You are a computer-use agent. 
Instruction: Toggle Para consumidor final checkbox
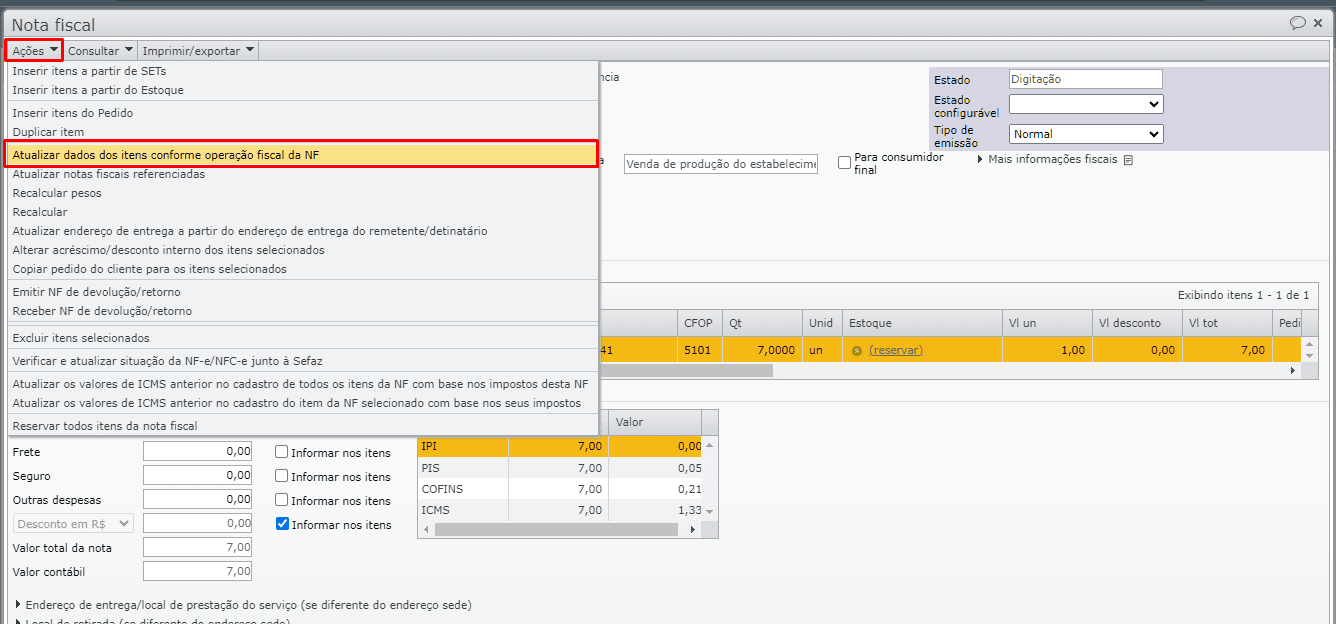[845, 162]
